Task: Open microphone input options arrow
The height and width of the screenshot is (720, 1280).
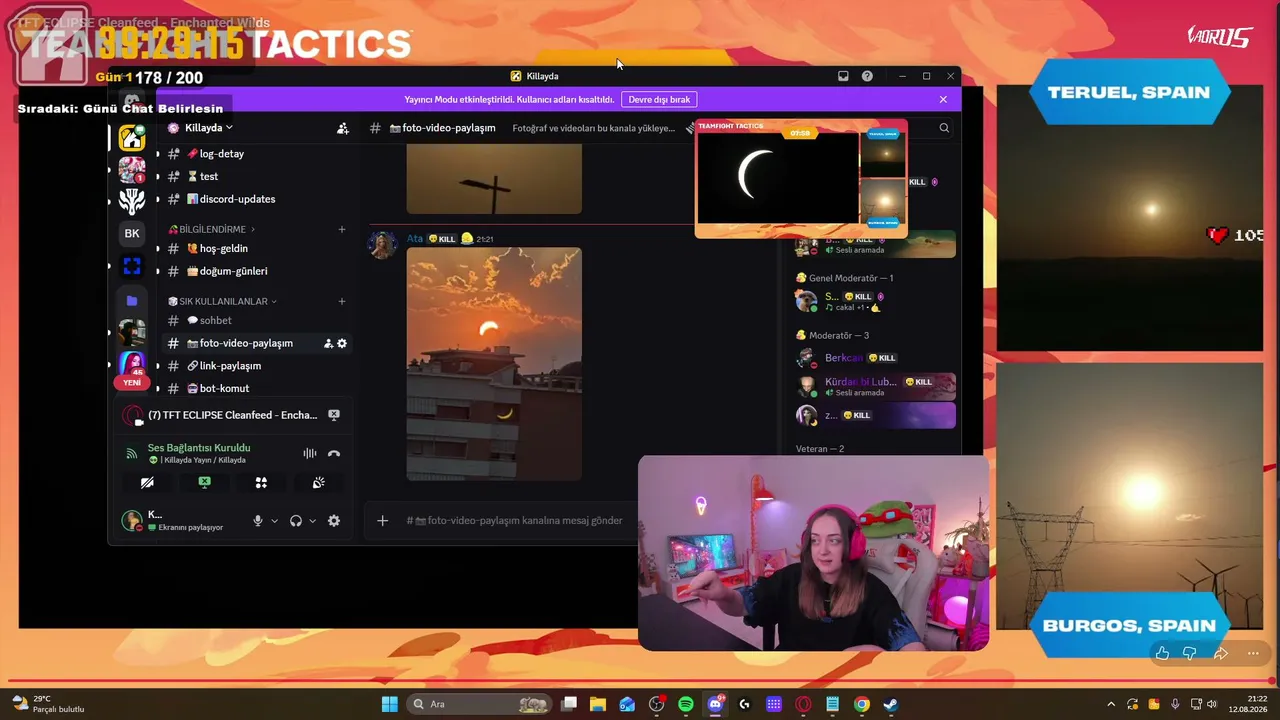Action: 274,521
